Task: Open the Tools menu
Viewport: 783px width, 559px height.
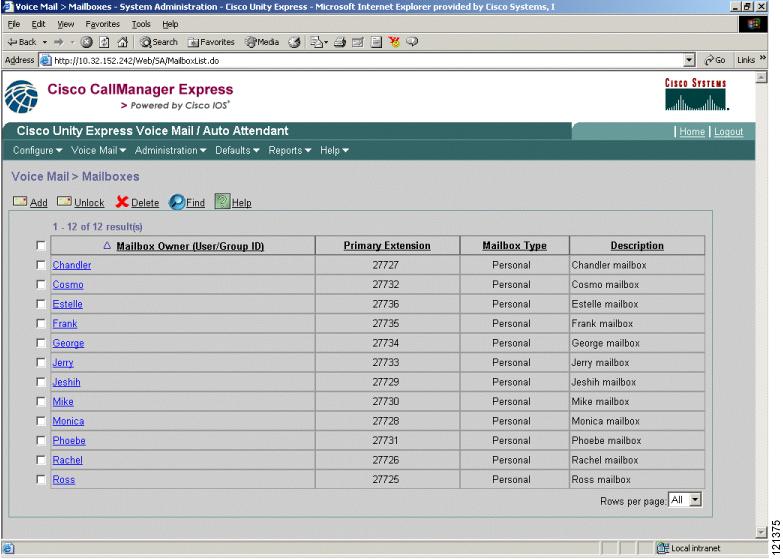Action: click(x=141, y=24)
